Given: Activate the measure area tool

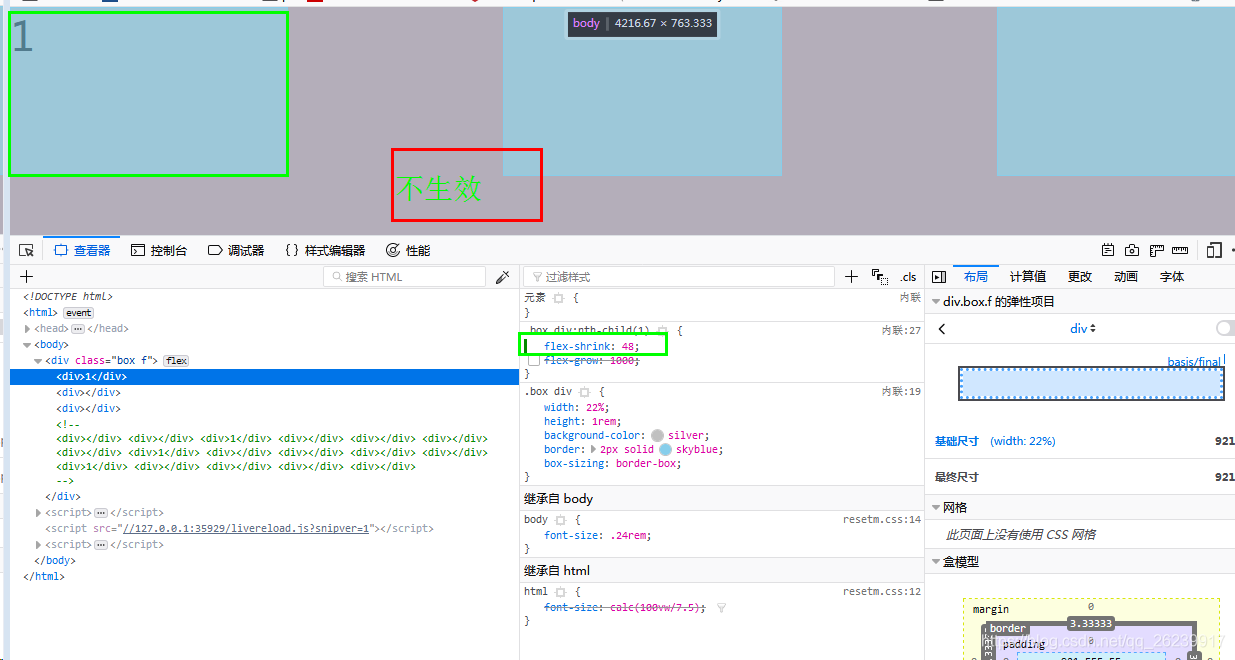Looking at the screenshot, I should click(1180, 251).
